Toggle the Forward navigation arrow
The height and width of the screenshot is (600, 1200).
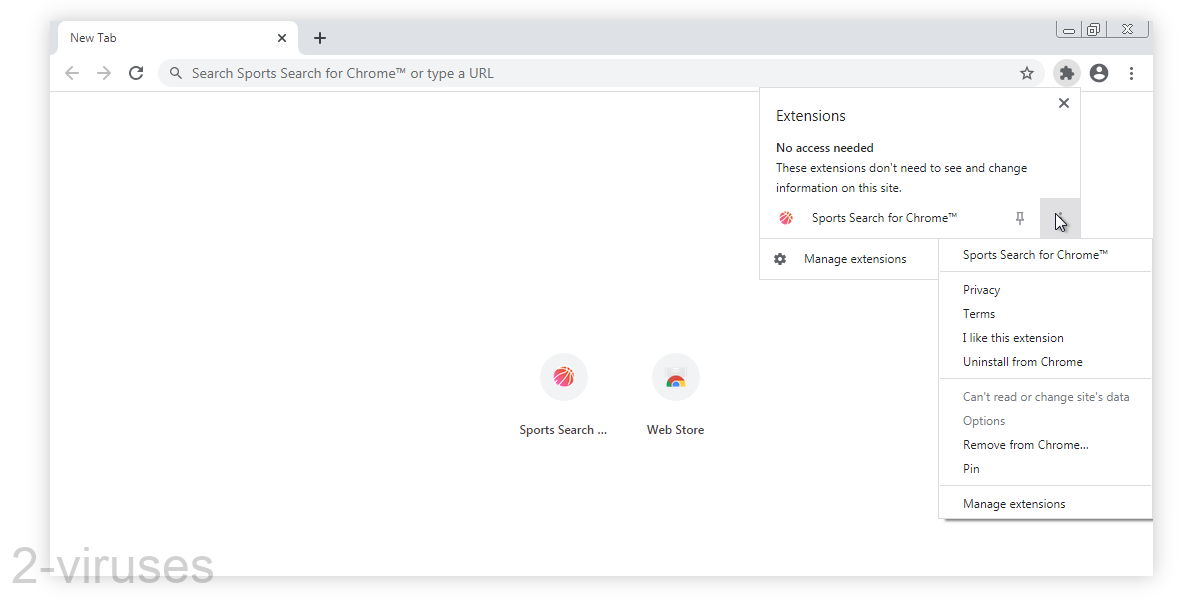(x=103, y=72)
